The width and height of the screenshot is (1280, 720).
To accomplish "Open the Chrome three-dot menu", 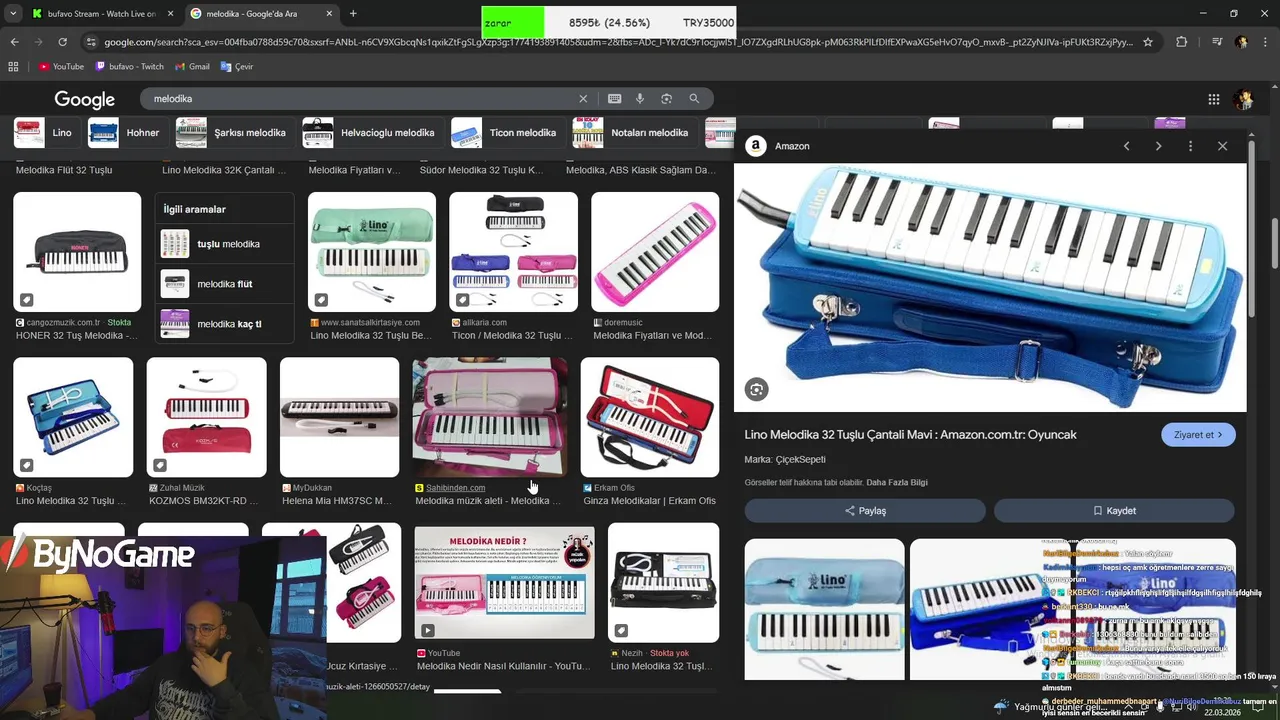I will point(1265,42).
